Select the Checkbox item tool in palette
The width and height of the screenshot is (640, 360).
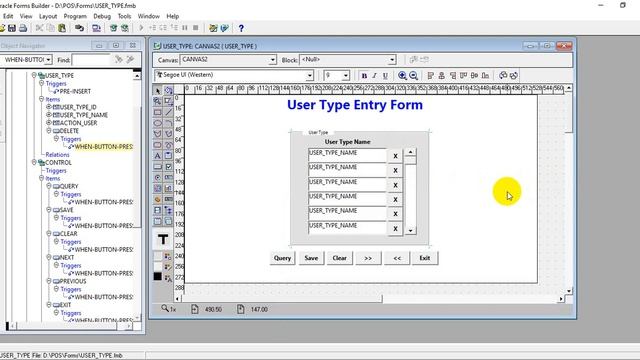pos(168,167)
